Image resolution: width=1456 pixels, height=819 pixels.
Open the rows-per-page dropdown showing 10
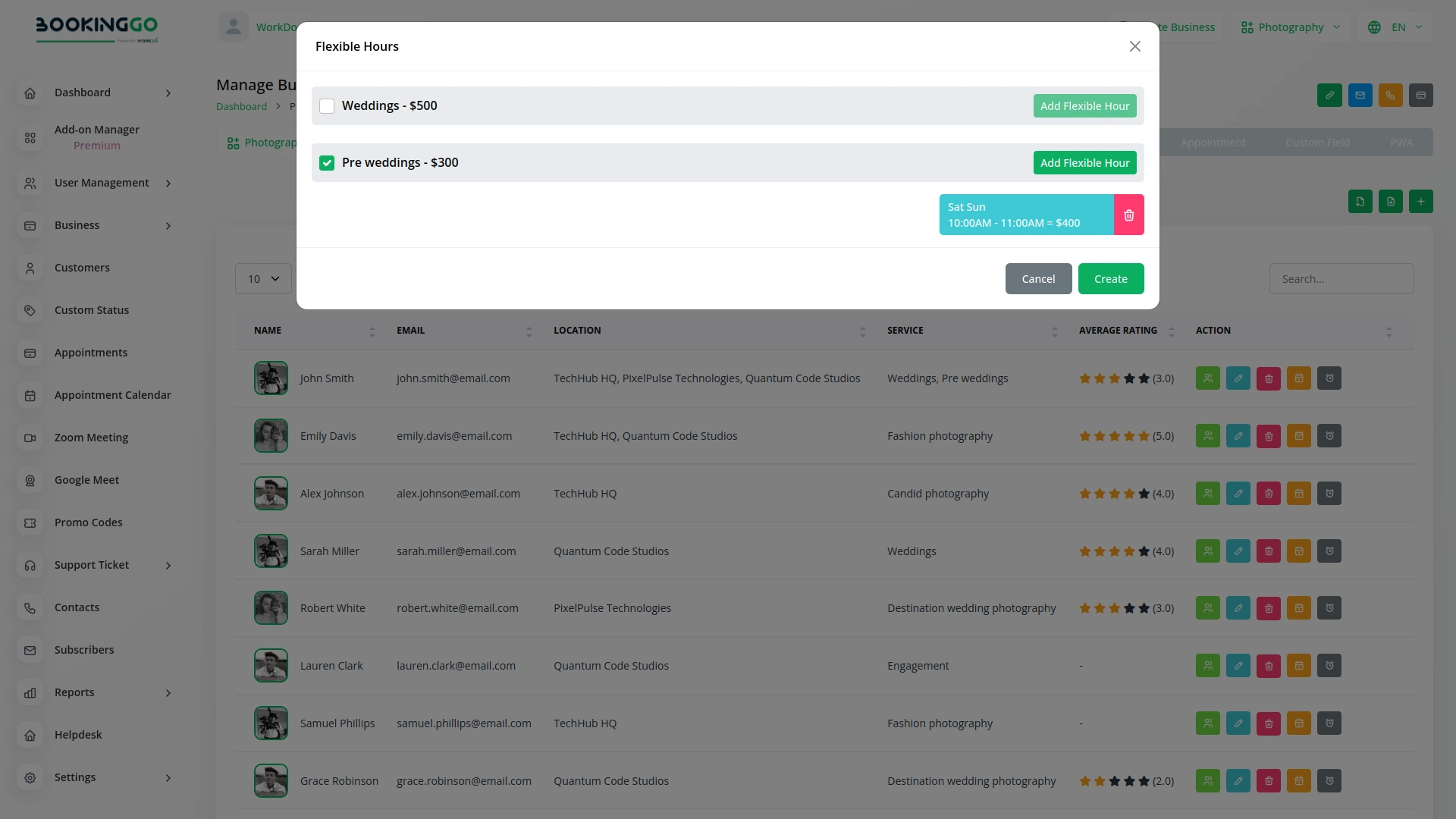tap(263, 278)
